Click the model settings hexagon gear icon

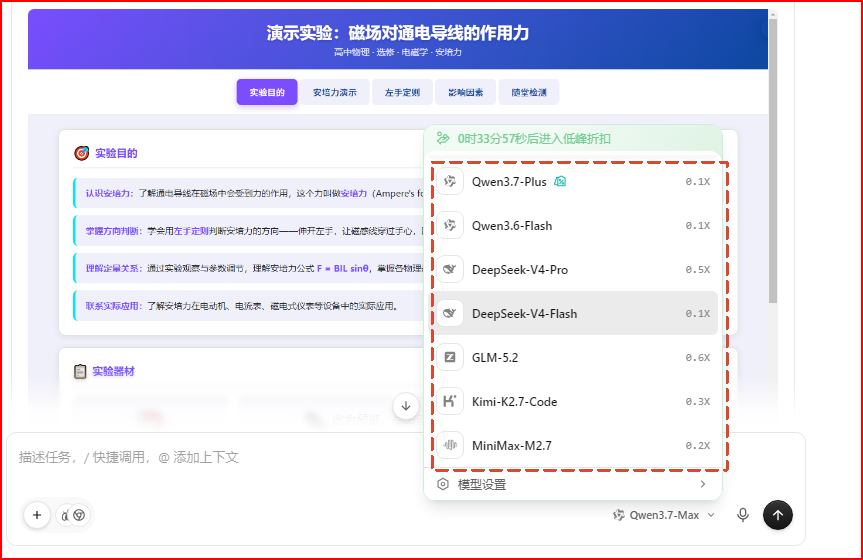click(x=443, y=485)
